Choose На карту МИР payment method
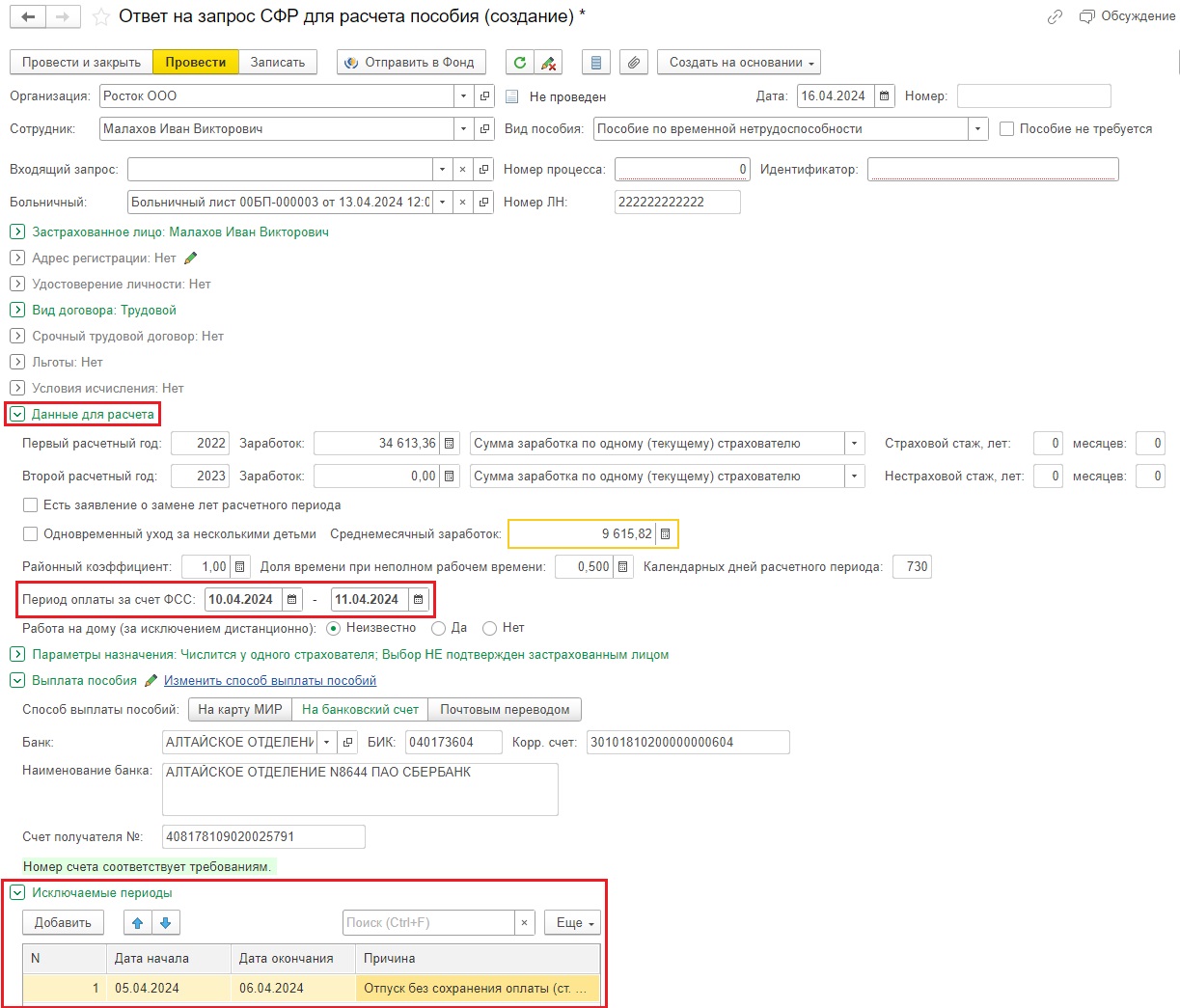Viewport: 1180px width, 1008px height. pyautogui.click(x=240, y=710)
